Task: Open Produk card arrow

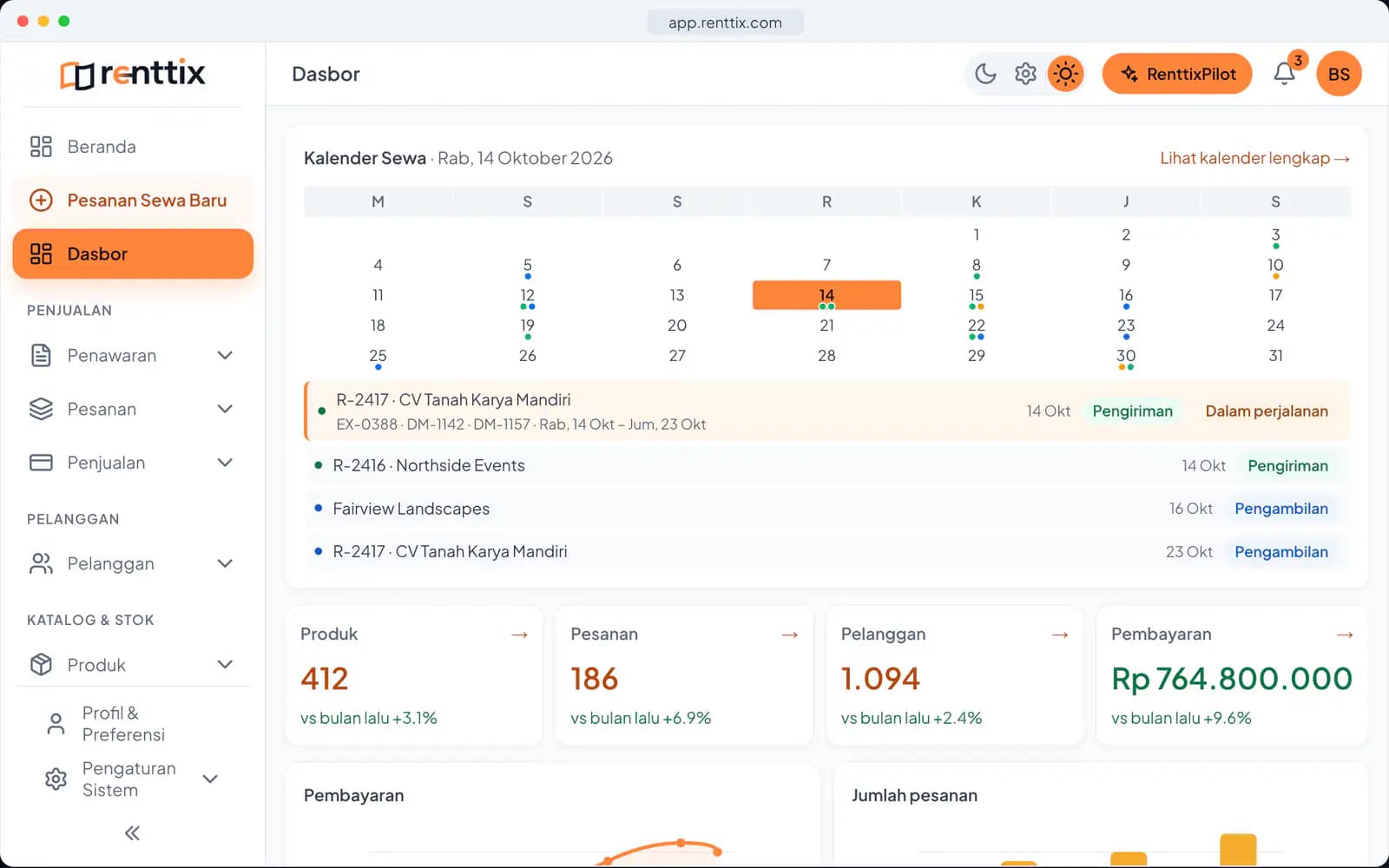Action: [519, 635]
